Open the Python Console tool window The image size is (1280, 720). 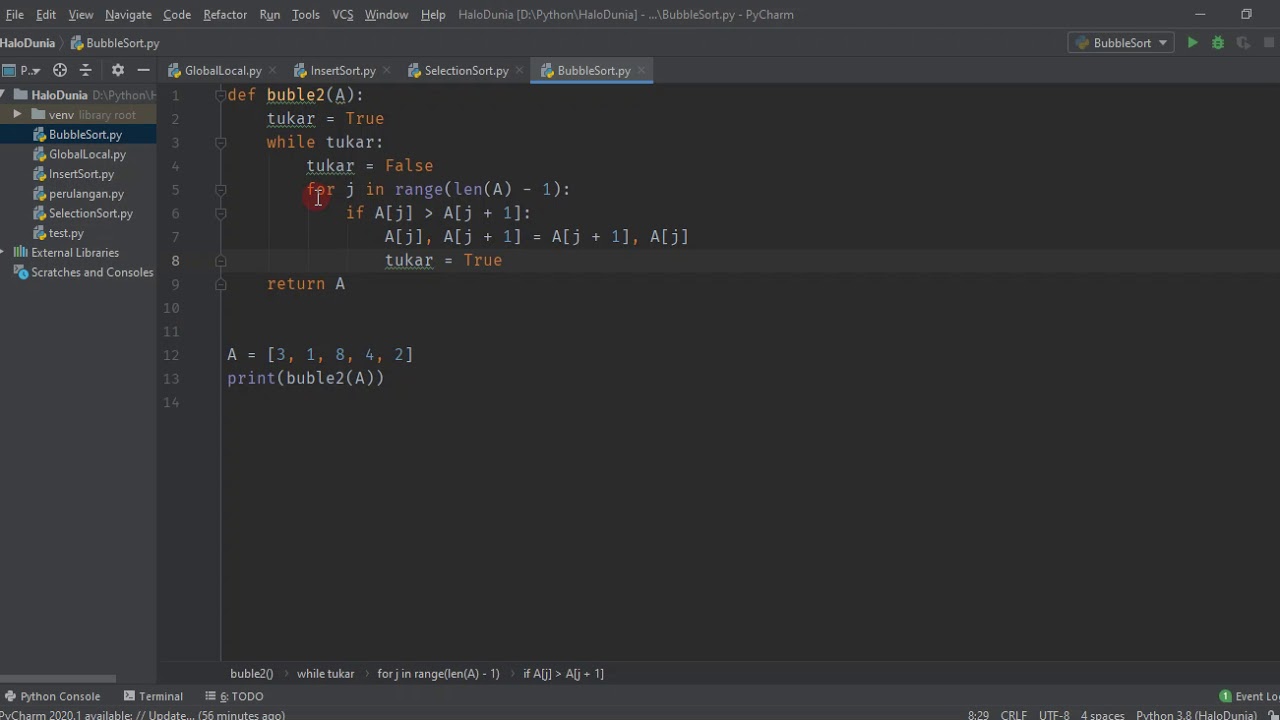point(52,696)
